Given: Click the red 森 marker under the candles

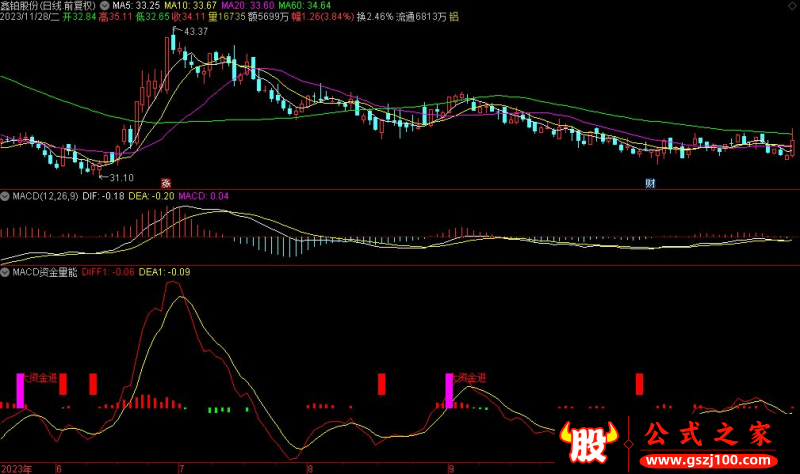Looking at the screenshot, I should [167, 183].
